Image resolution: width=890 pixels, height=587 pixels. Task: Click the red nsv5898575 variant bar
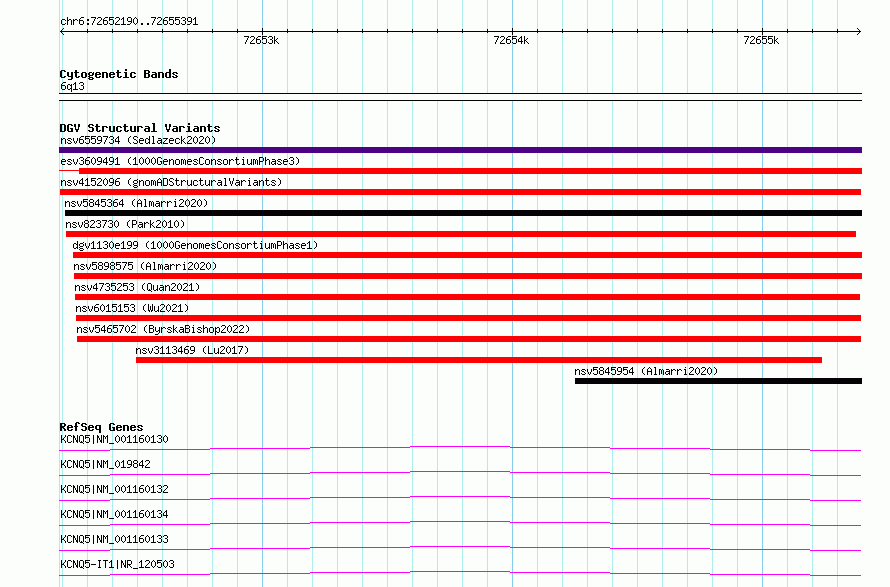pyautogui.click(x=468, y=276)
